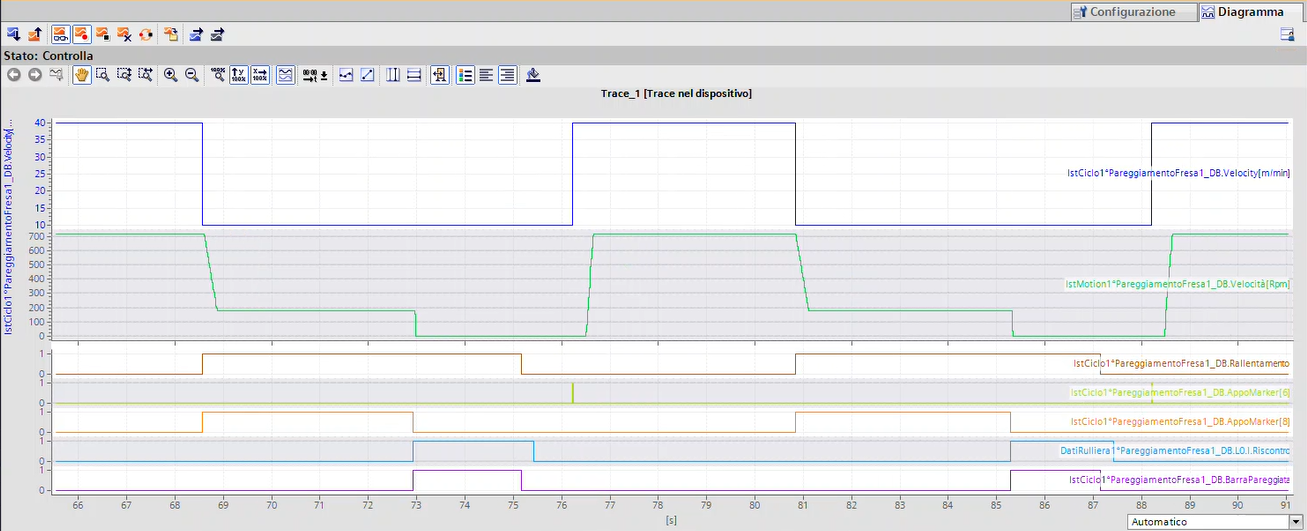Click the paint bucket background color icon
Image resolution: width=1307 pixels, height=531 pixels.
point(533,75)
